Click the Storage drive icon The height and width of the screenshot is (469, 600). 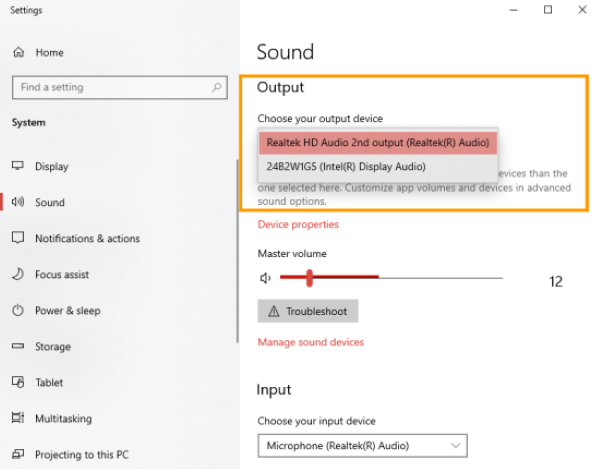tap(18, 347)
